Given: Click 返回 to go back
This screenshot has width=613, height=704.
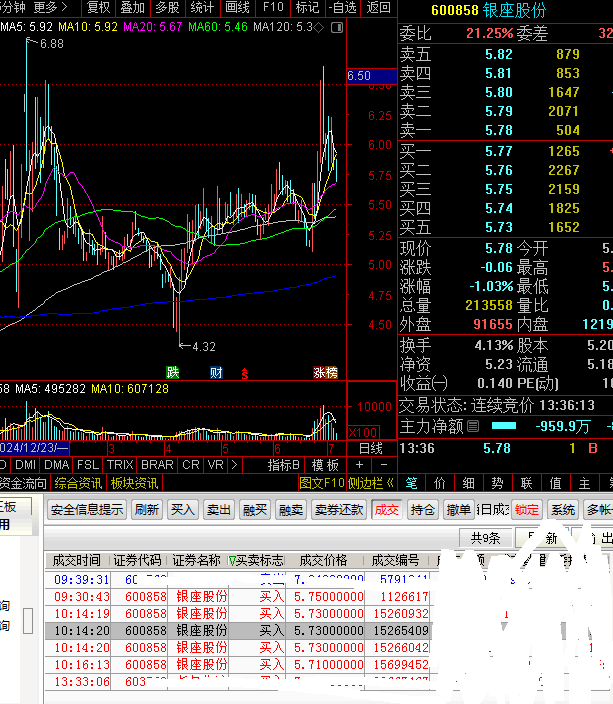Looking at the screenshot, I should click(x=378, y=7).
